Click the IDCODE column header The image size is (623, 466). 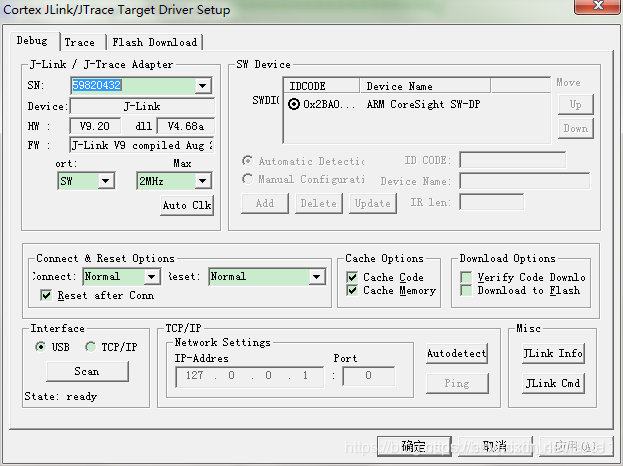[321, 86]
